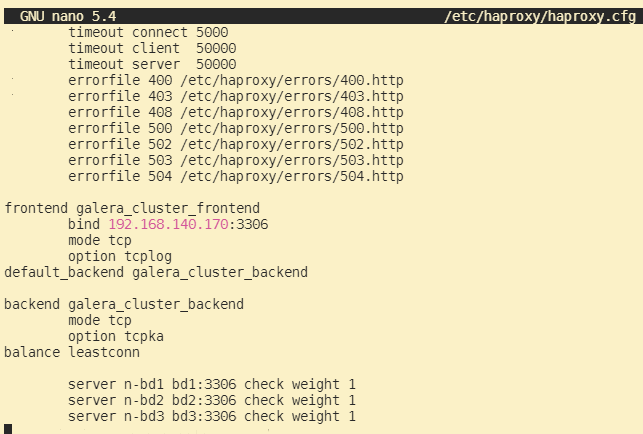
Task: Place cursor on timeout connect 5000 line
Action: (x=148, y=32)
